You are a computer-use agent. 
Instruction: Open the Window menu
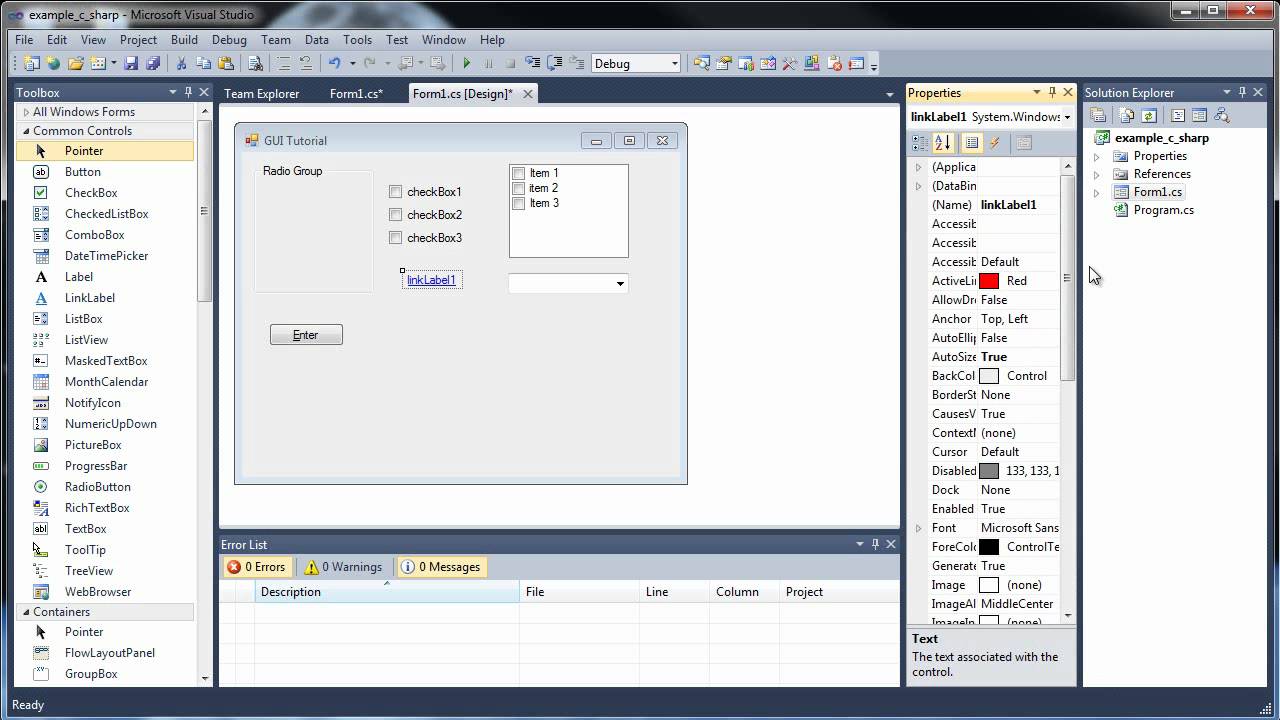443,40
